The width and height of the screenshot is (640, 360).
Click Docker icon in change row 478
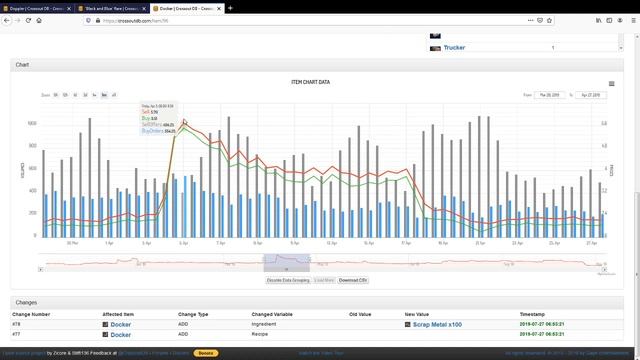pos(105,324)
